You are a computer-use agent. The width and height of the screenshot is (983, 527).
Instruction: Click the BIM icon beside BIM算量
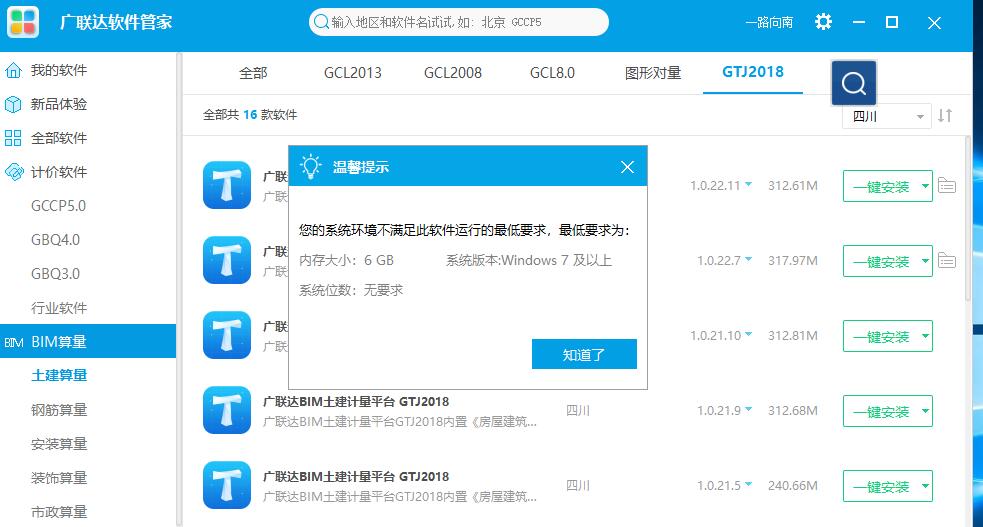(13, 342)
